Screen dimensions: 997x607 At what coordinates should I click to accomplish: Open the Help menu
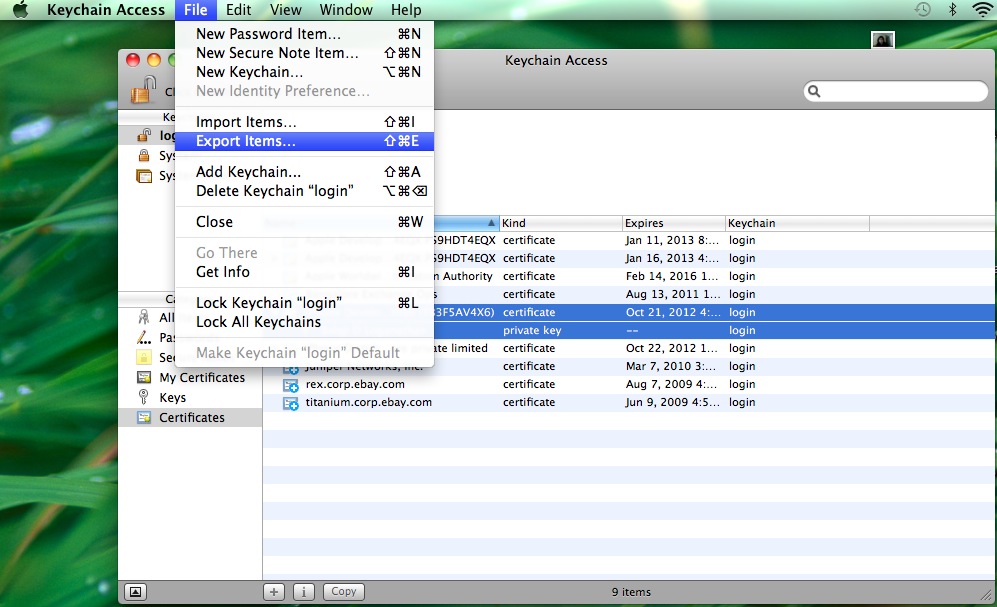coord(406,10)
